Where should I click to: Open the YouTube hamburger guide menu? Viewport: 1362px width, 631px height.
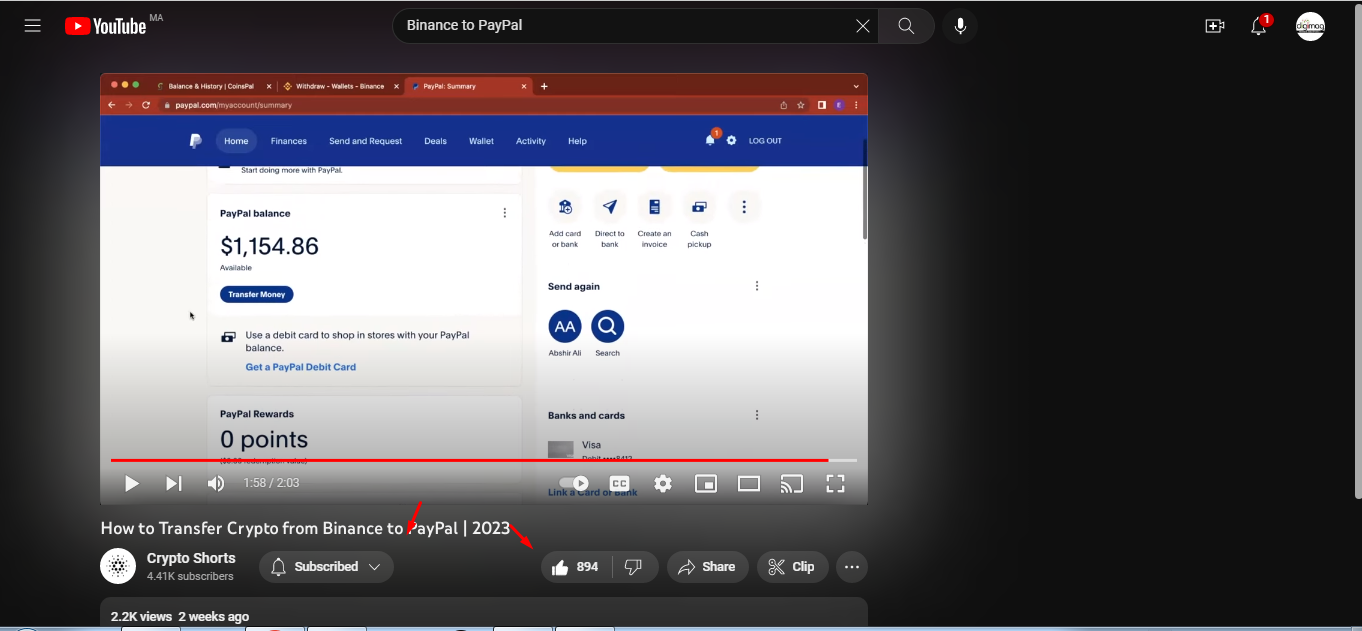tap(33, 26)
